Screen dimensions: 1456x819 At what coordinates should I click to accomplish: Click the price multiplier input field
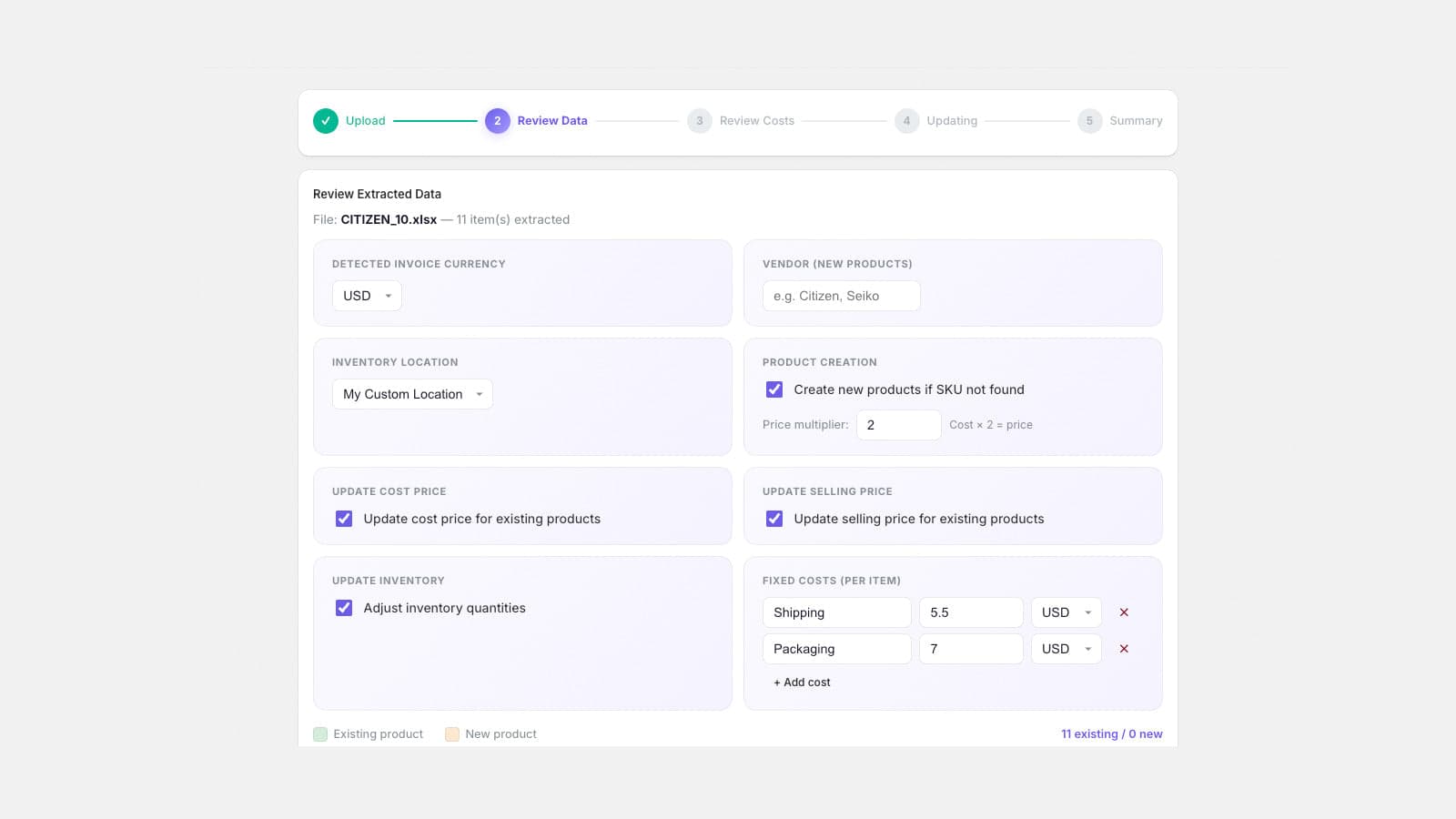[898, 425]
